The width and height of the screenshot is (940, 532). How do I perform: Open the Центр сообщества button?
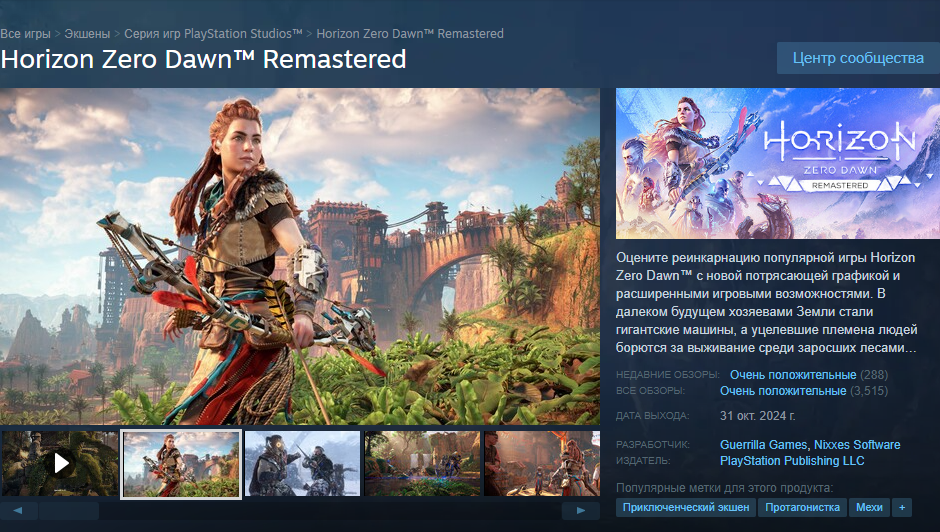click(858, 58)
